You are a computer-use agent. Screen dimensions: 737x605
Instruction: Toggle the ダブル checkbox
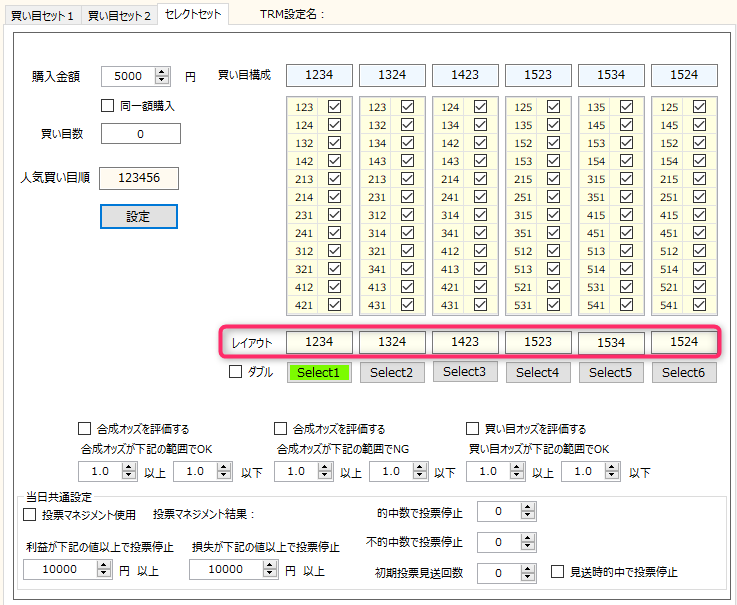pyautogui.click(x=236, y=372)
